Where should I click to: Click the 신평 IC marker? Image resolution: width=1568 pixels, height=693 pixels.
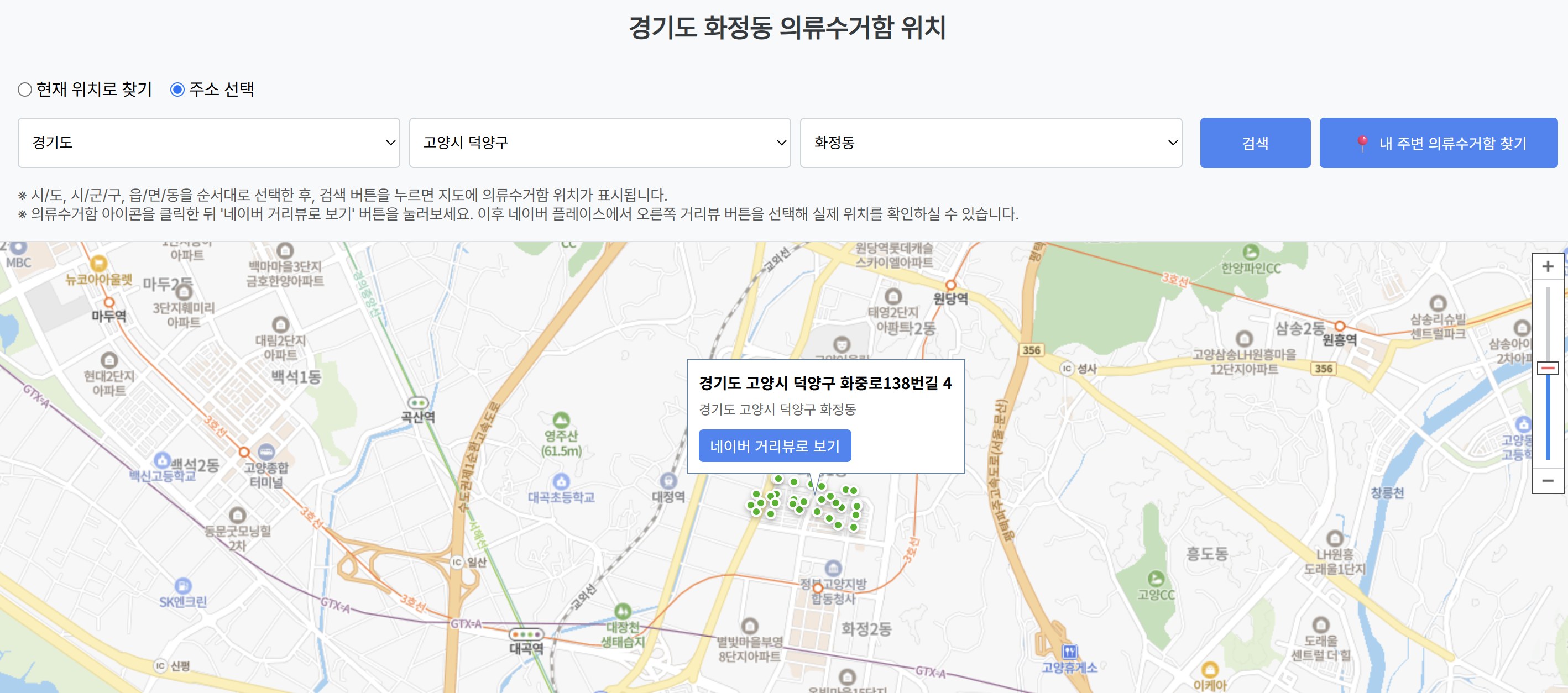pyautogui.click(x=160, y=665)
